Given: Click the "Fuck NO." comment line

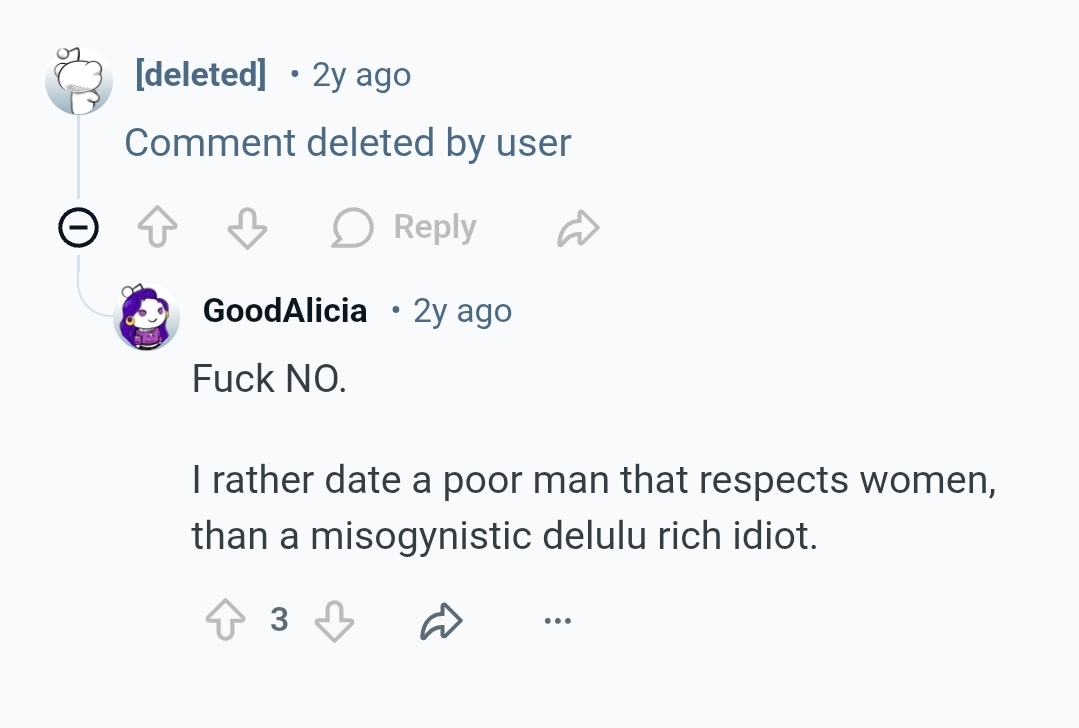Looking at the screenshot, I should click(x=269, y=379).
